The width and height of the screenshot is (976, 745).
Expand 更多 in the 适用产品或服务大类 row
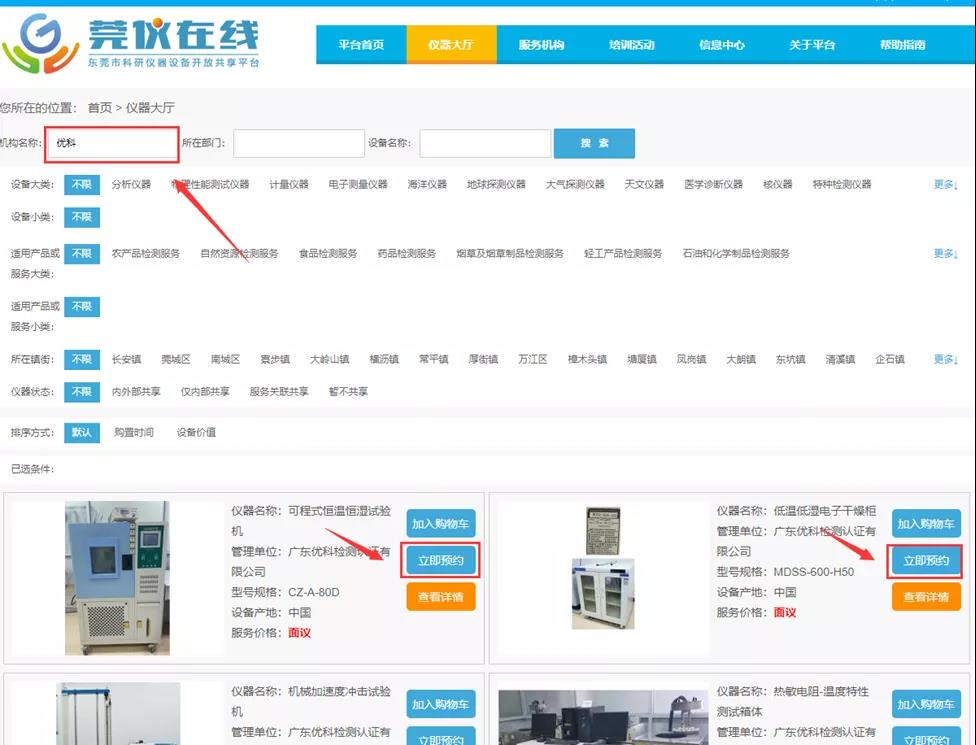pyautogui.click(x=943, y=253)
